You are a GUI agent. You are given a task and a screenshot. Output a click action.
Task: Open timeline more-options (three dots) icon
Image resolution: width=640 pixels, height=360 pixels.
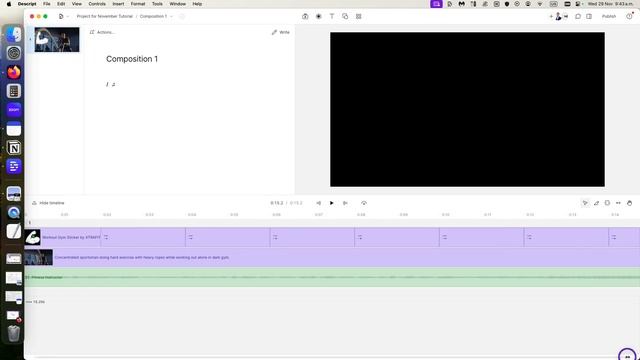click(x=618, y=203)
